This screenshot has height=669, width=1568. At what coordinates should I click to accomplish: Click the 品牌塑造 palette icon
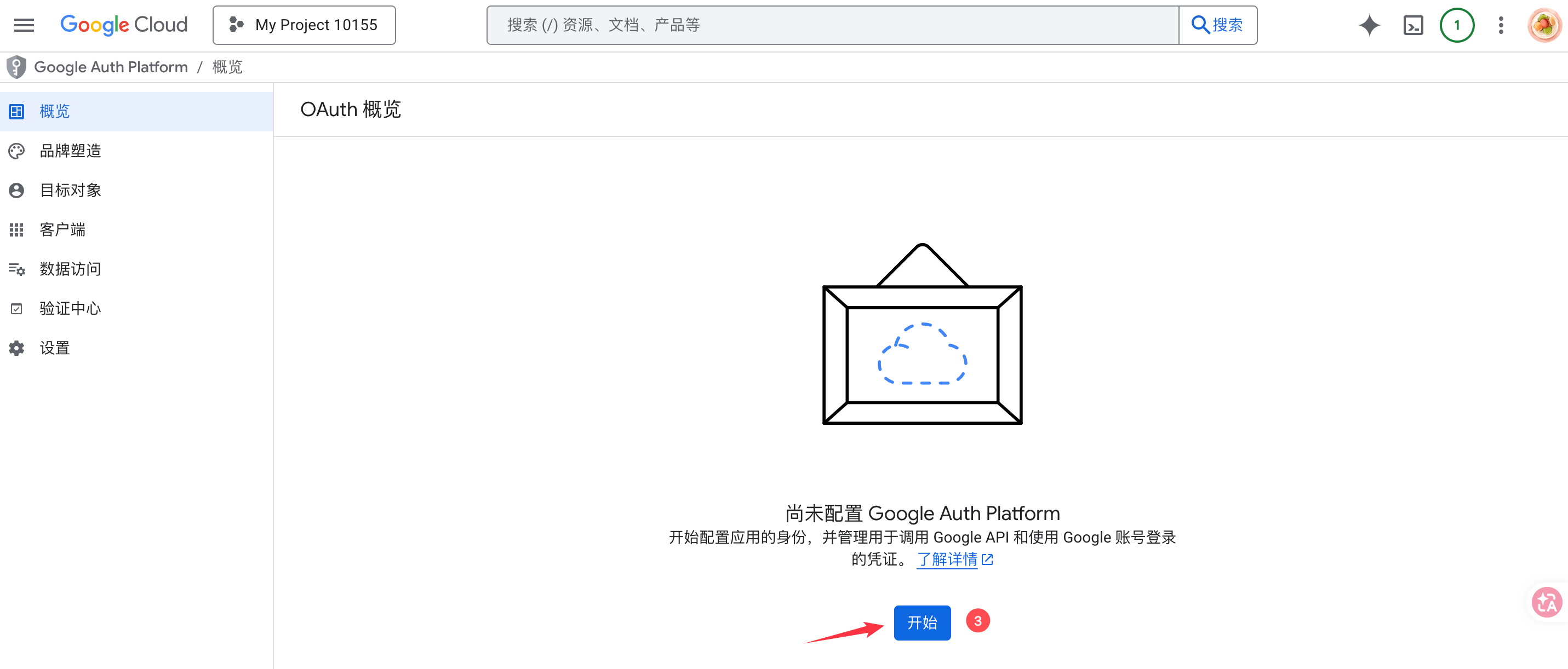pyautogui.click(x=16, y=151)
